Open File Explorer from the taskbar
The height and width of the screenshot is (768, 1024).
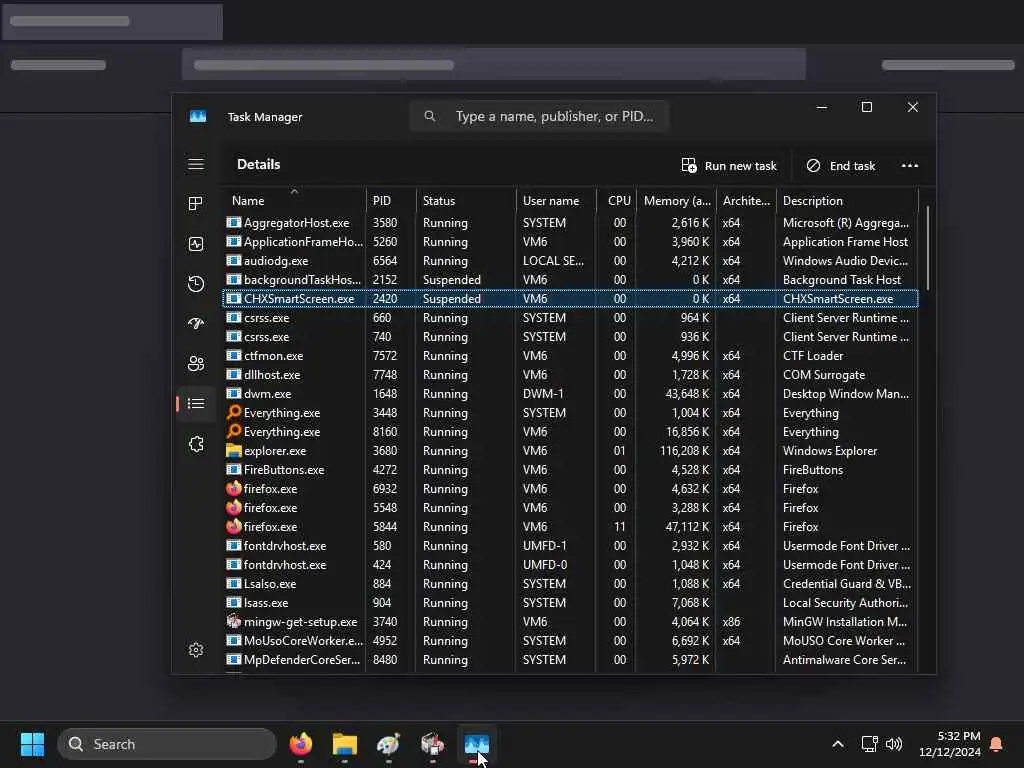345,744
